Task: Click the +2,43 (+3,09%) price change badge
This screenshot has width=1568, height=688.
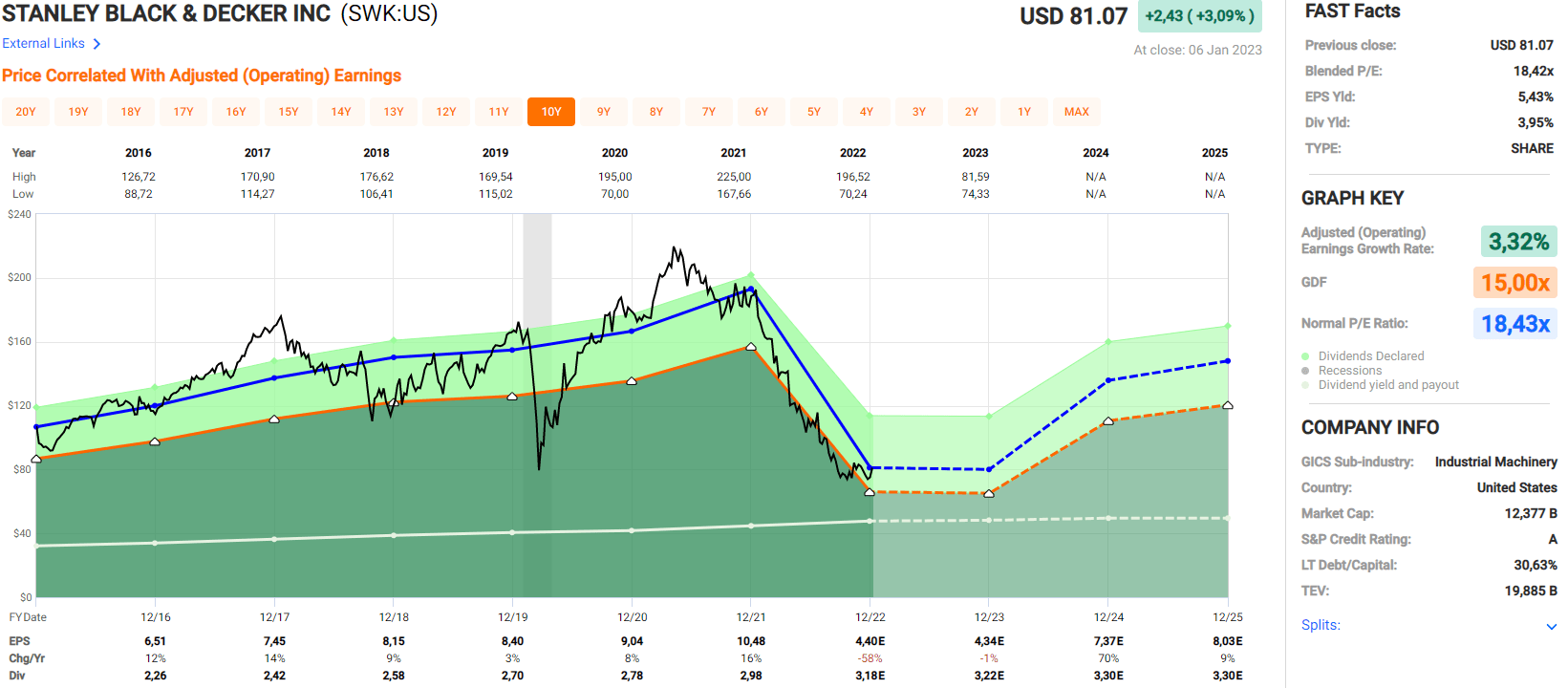Action: (1200, 16)
